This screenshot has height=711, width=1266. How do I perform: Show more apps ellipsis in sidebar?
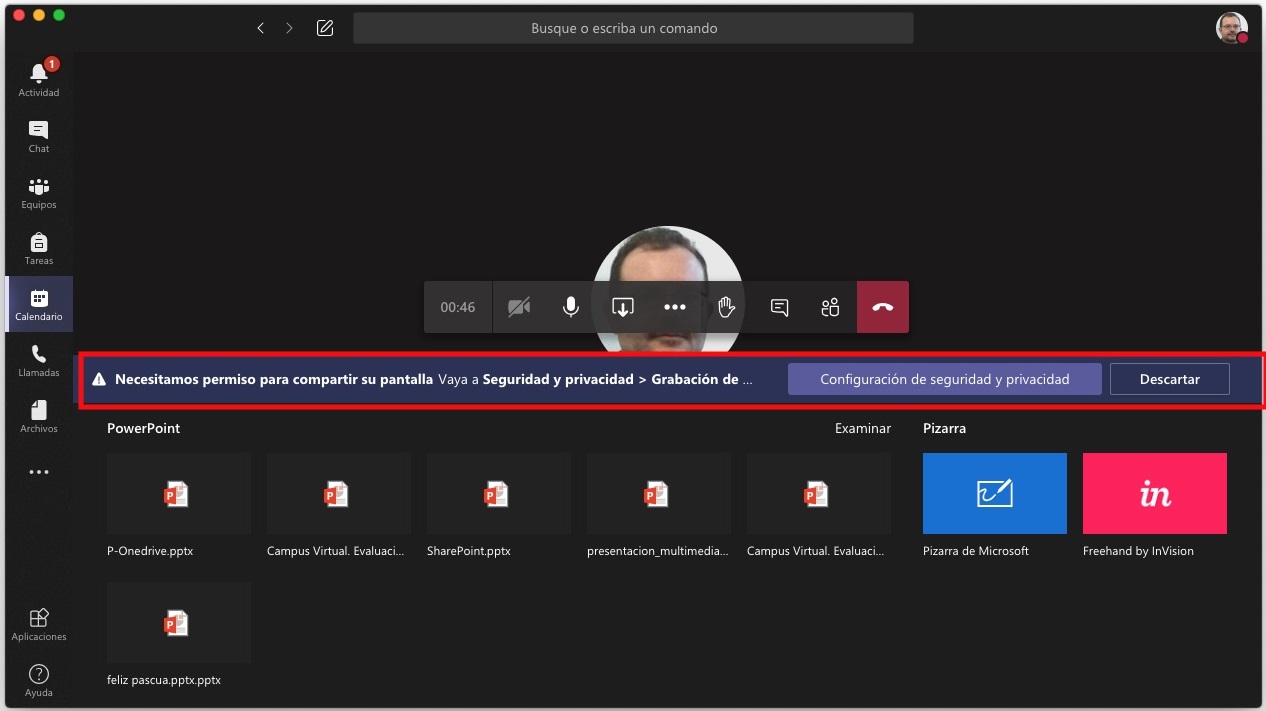click(39, 472)
